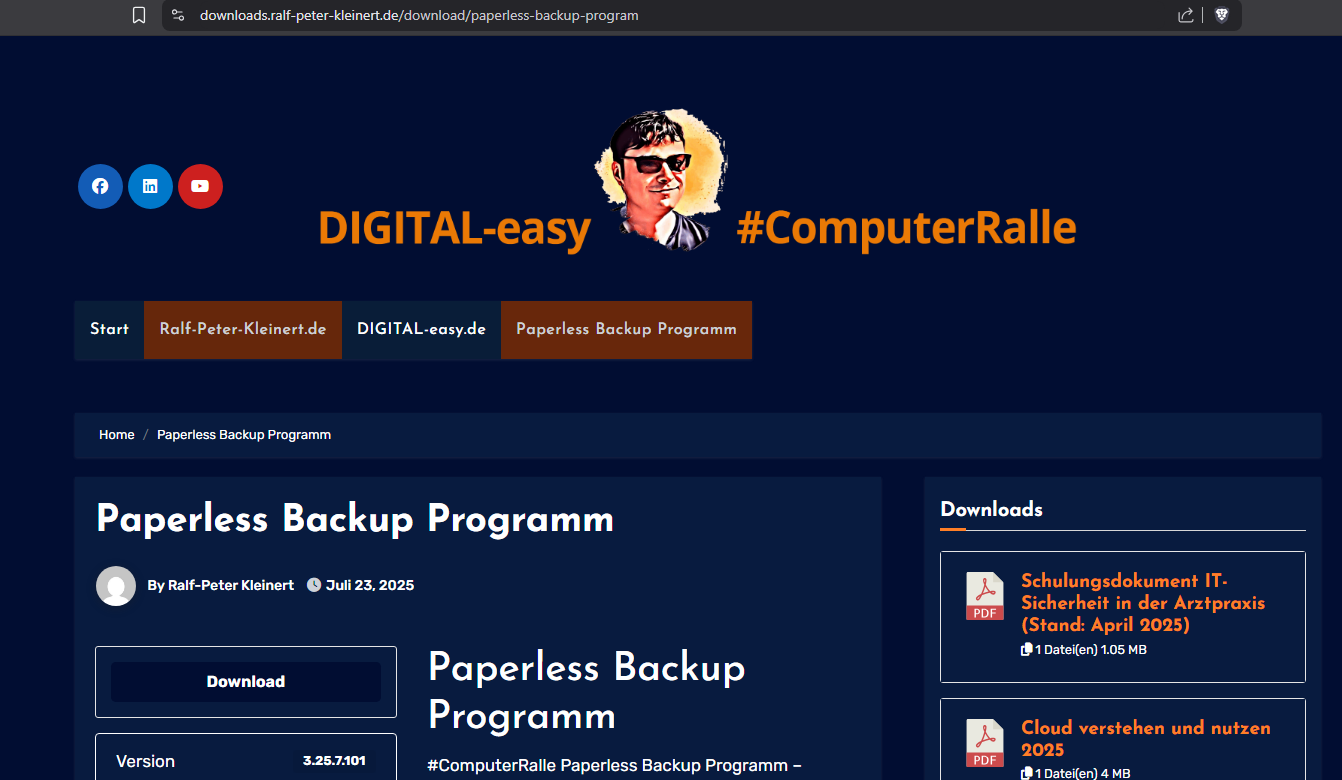This screenshot has width=1342, height=780.
Task: Open the YouTube social icon
Action: (200, 186)
